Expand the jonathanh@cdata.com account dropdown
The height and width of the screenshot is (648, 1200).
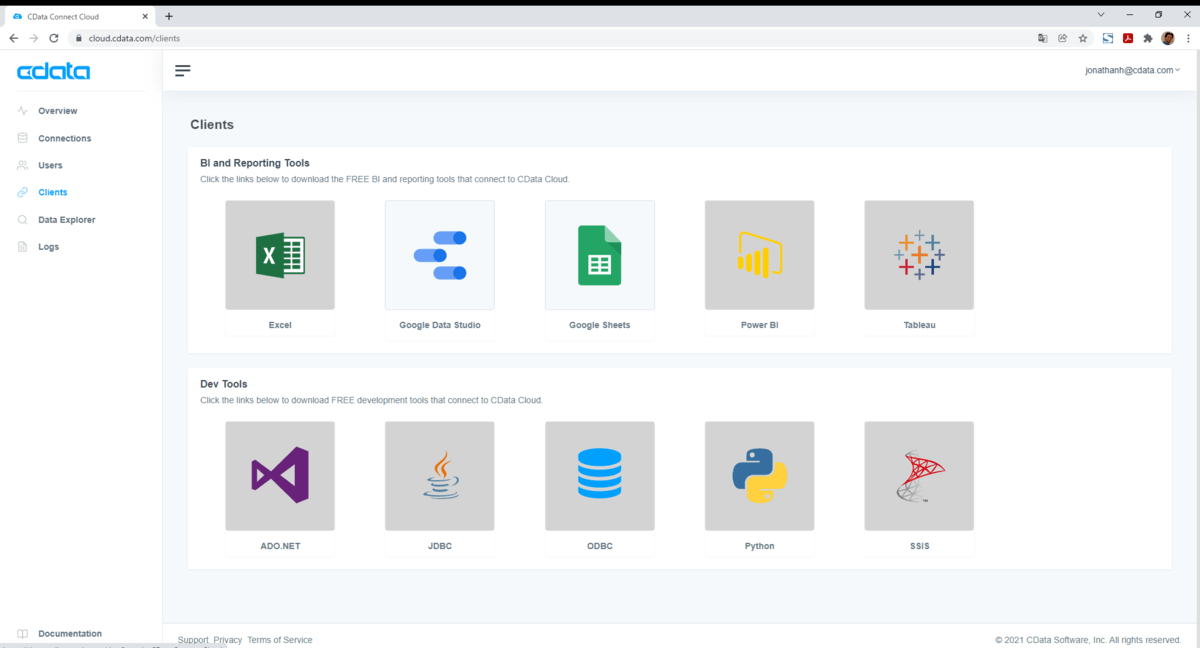[1132, 70]
